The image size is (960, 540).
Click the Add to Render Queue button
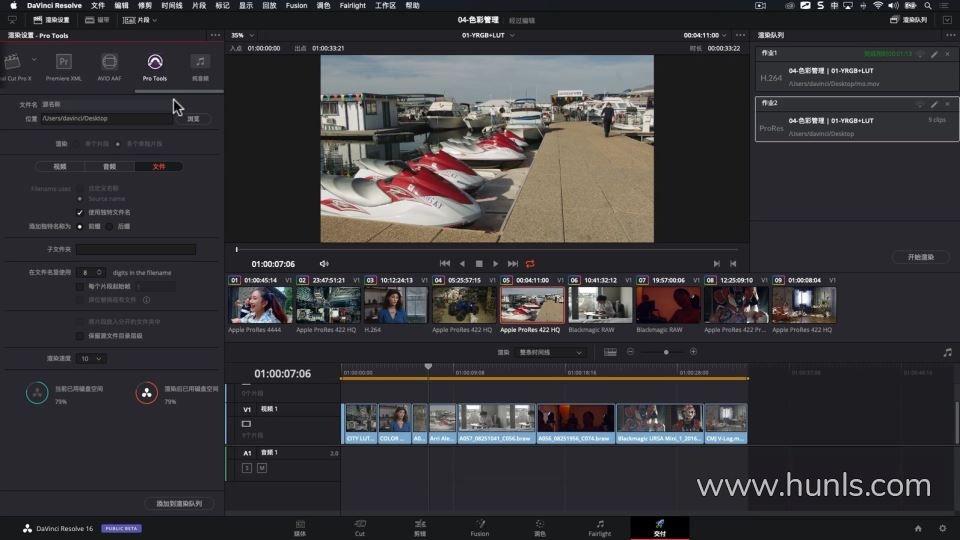[178, 504]
